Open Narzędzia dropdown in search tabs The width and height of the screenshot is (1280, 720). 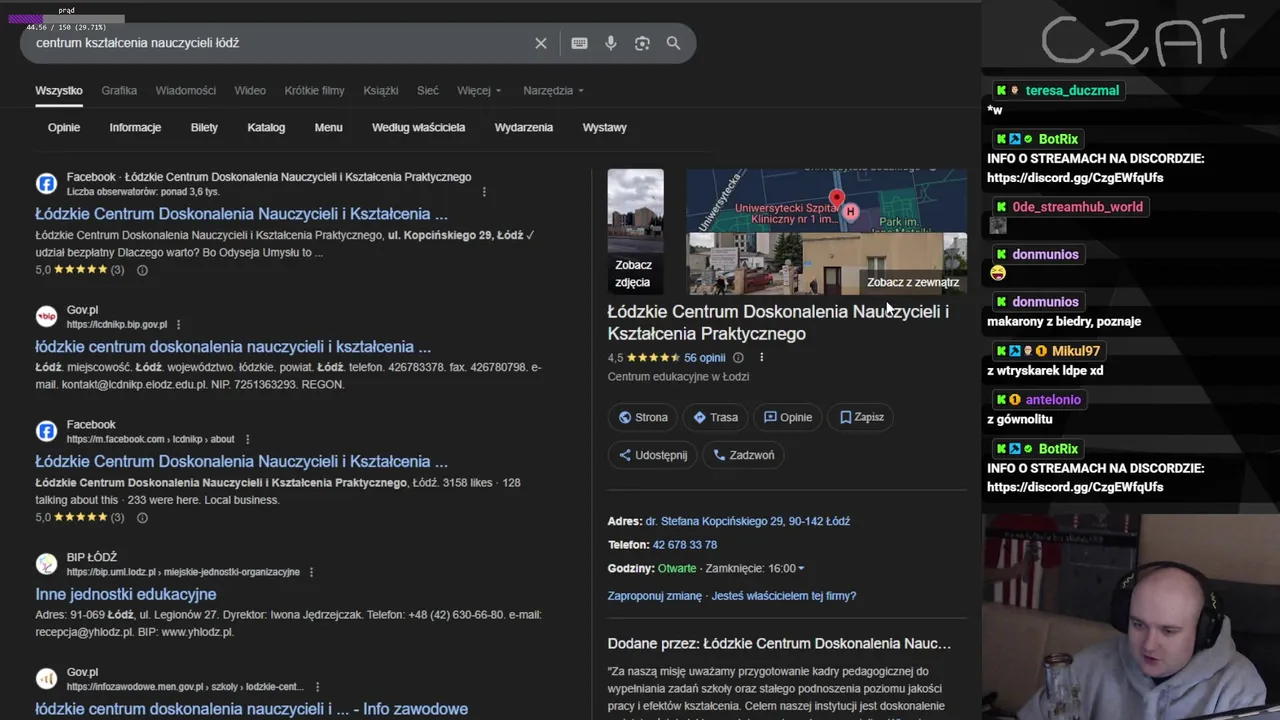553,90
